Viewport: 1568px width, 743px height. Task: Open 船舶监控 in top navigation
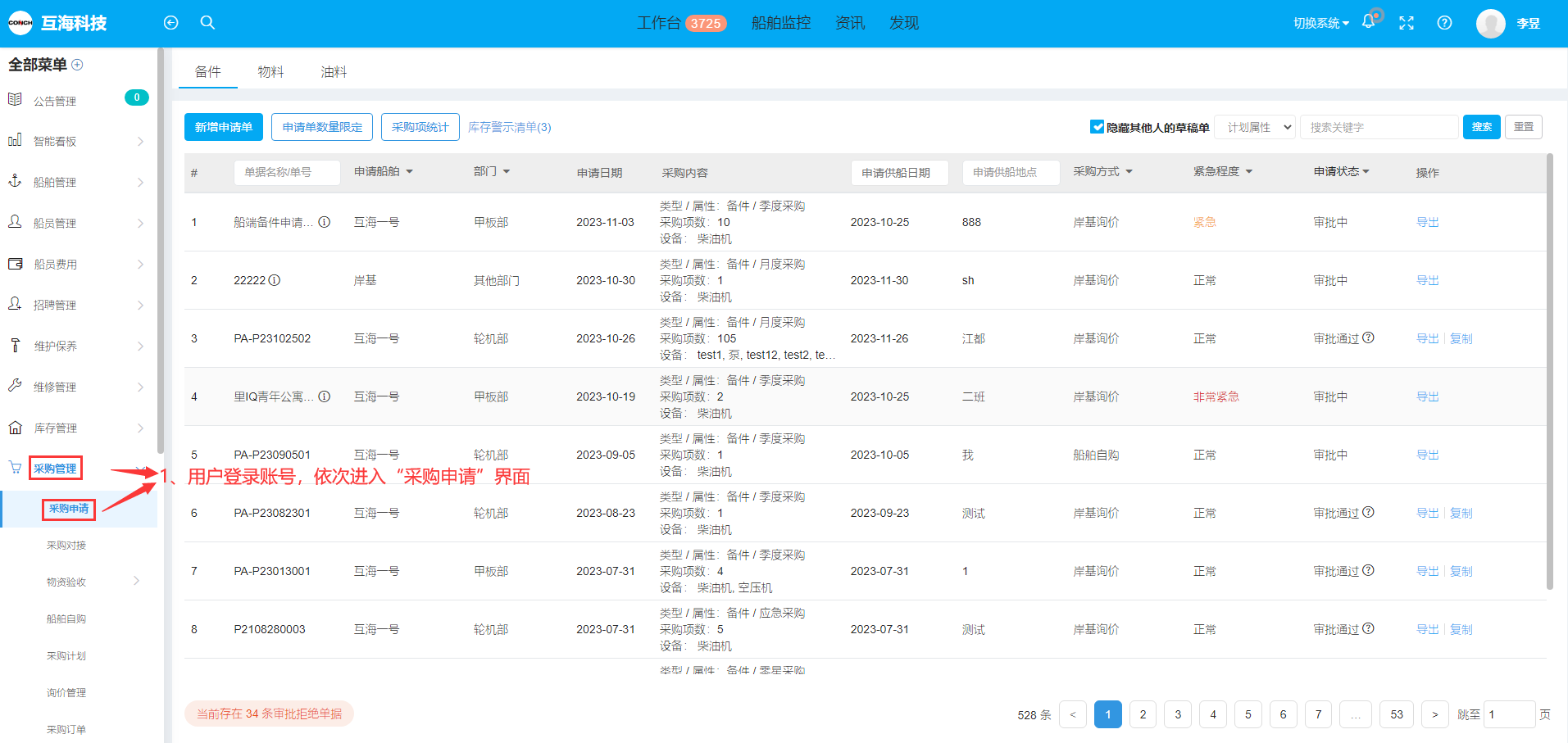(781, 23)
